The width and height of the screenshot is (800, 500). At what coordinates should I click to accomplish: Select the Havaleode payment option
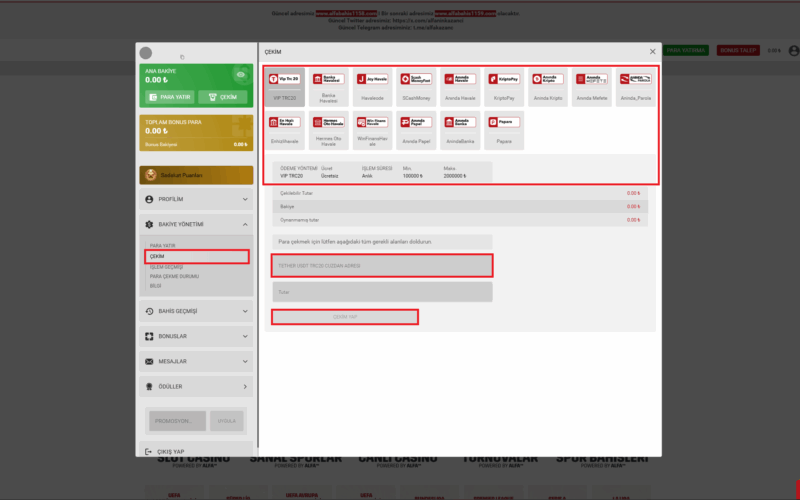(372, 87)
